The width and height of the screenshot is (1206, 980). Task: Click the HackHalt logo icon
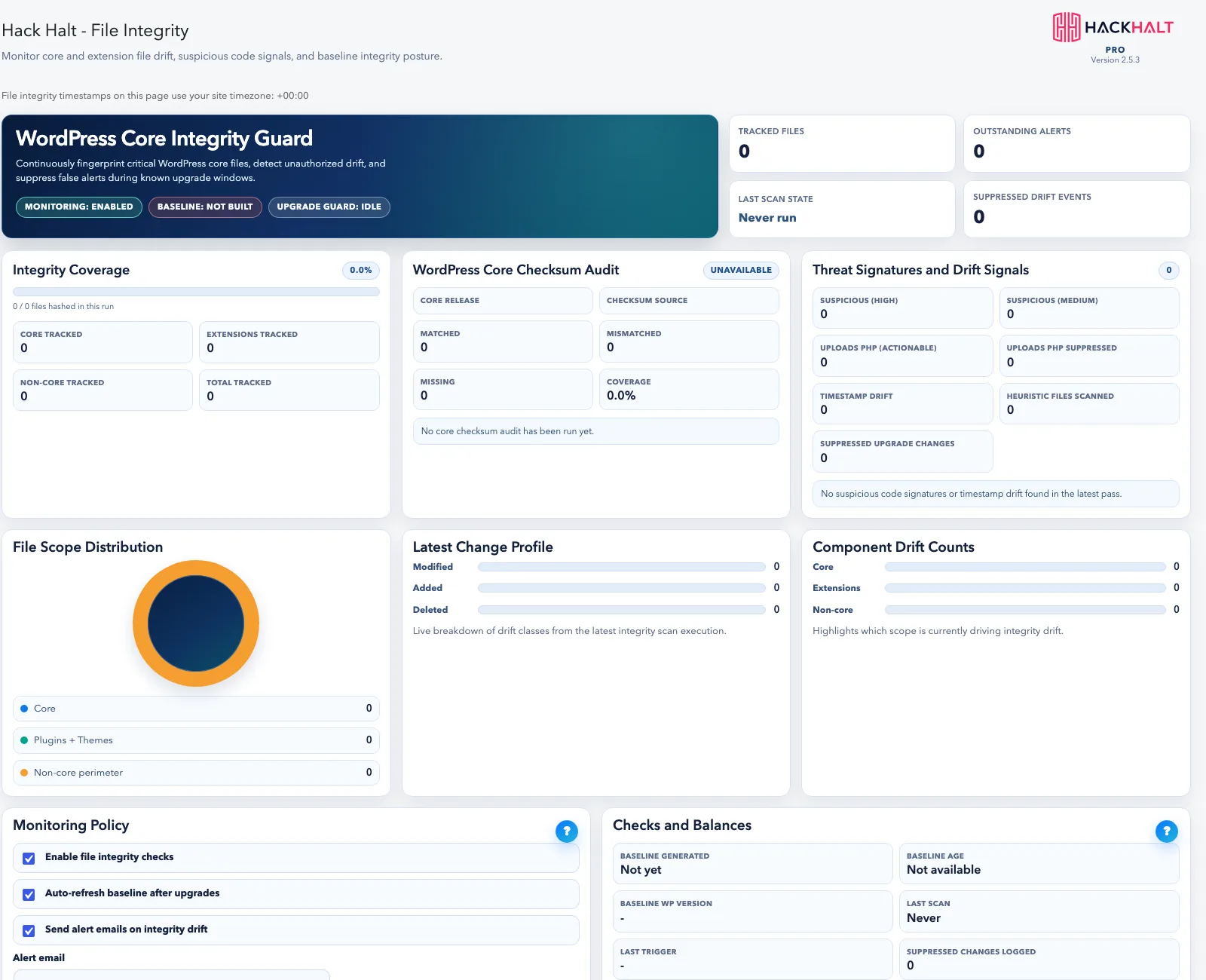tap(1067, 27)
